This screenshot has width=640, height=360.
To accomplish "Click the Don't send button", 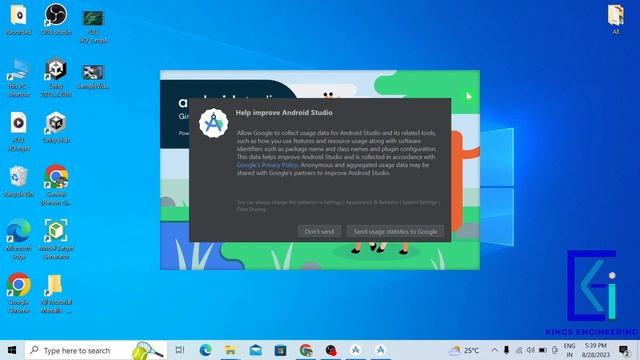I will [x=319, y=231].
